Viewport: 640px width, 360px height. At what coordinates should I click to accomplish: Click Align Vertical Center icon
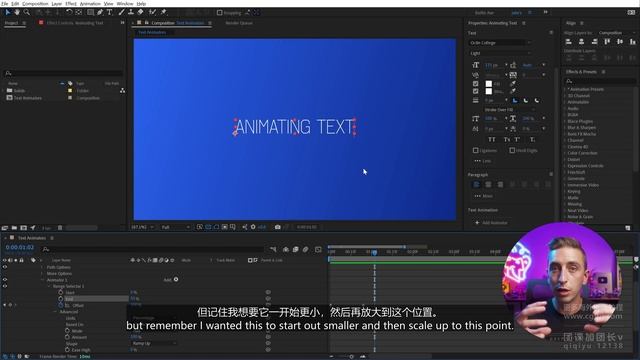(x=620, y=42)
